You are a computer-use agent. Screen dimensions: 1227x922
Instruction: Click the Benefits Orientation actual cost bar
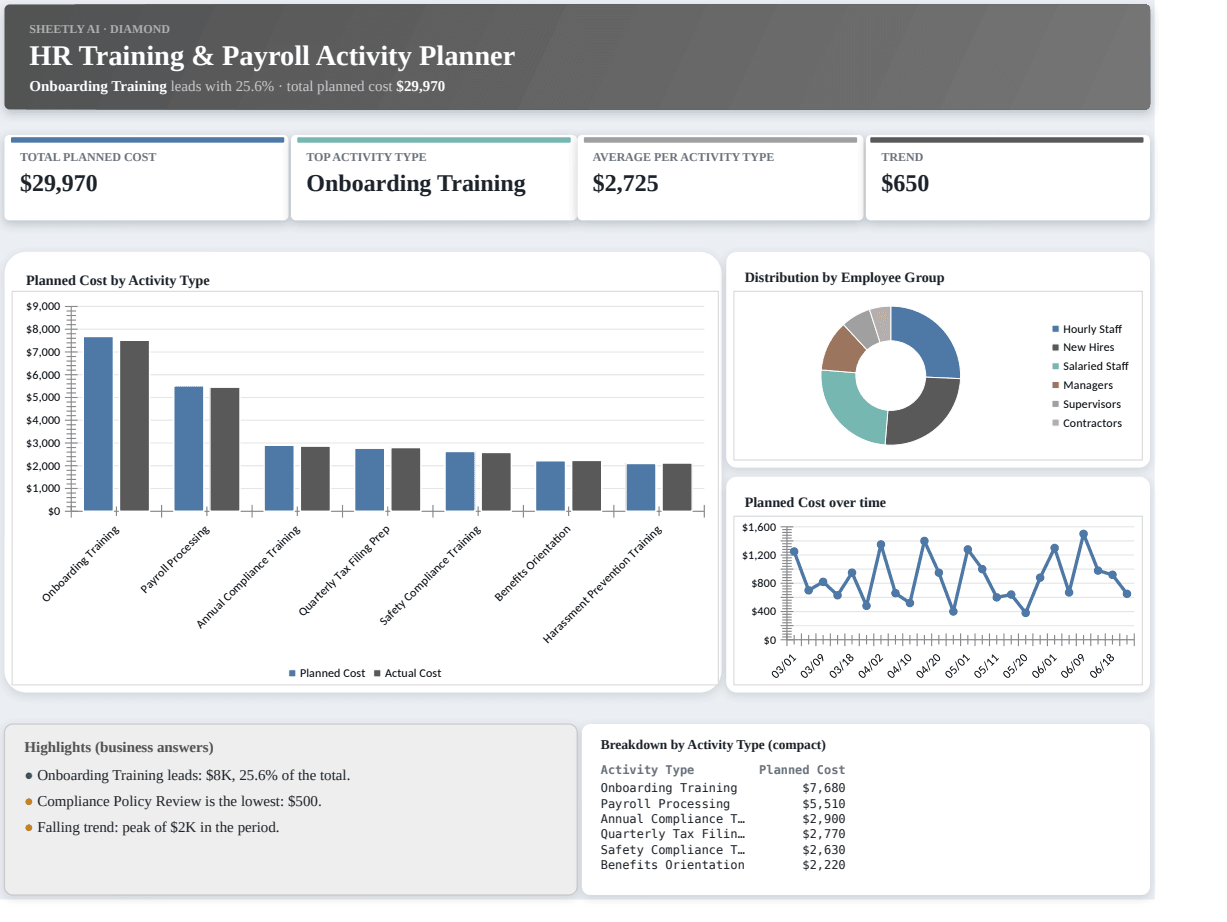(x=586, y=486)
